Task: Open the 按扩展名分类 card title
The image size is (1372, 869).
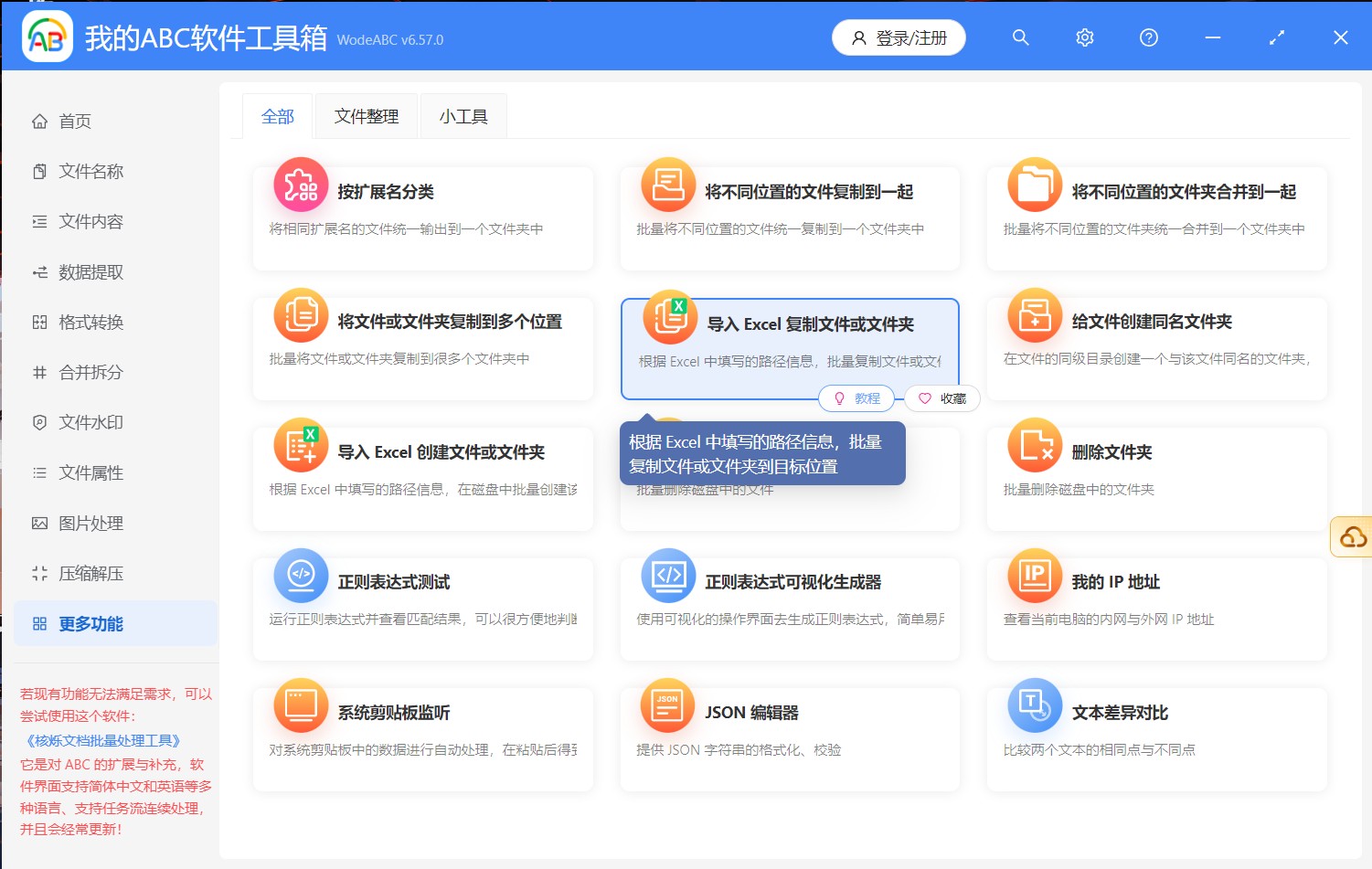Action: coord(386,192)
